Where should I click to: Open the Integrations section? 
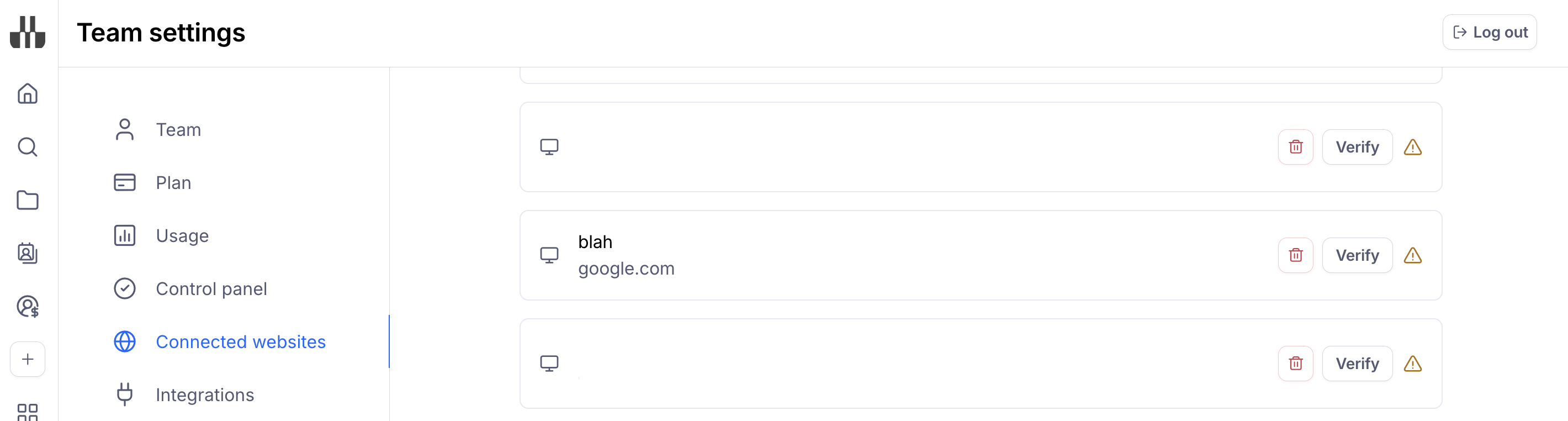coord(204,395)
